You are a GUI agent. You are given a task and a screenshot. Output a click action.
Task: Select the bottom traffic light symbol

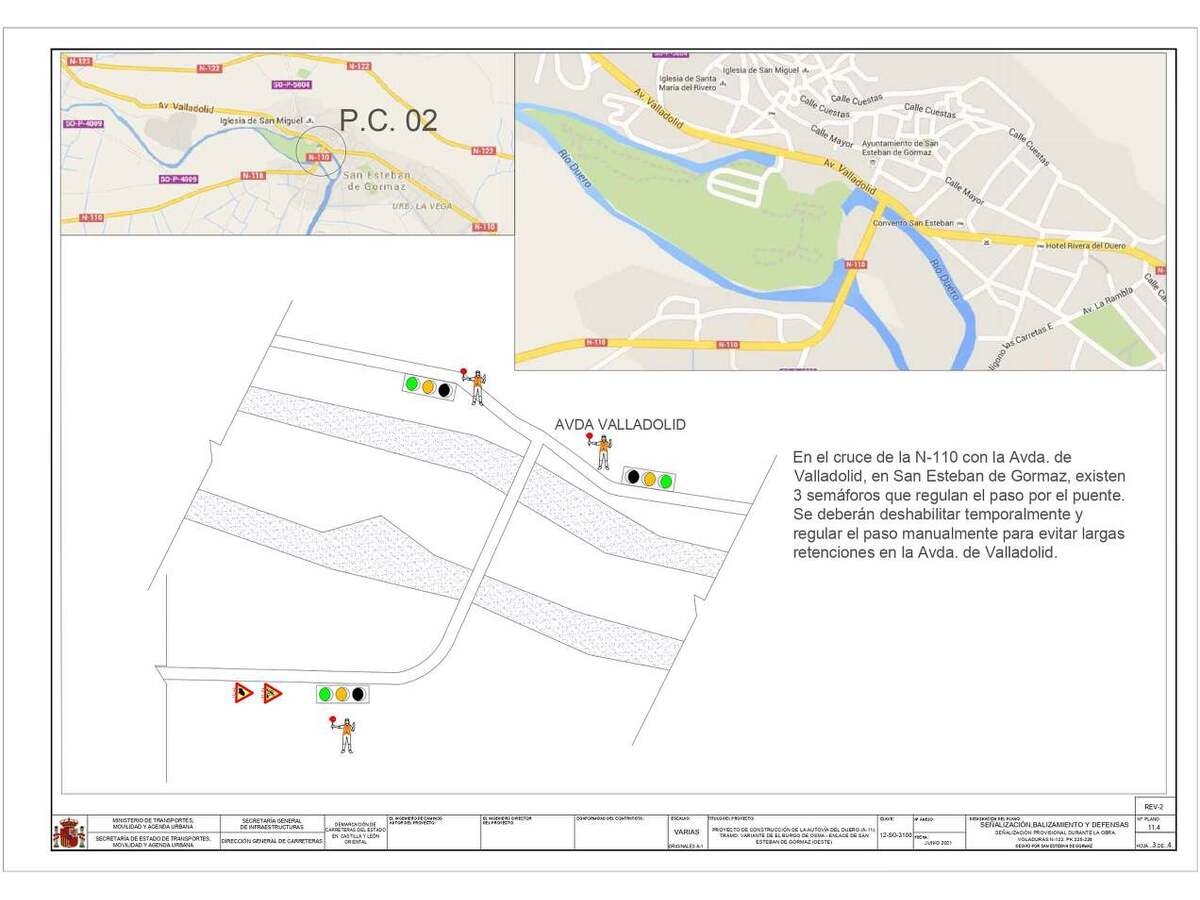click(x=342, y=694)
